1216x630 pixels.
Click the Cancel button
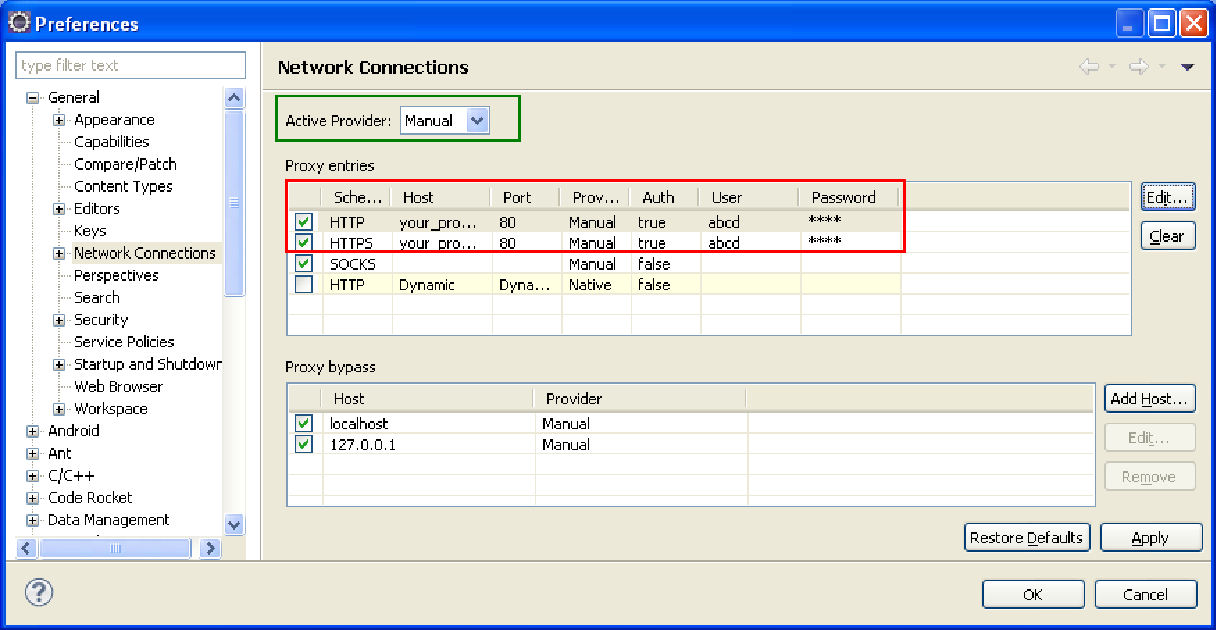coord(1145,594)
